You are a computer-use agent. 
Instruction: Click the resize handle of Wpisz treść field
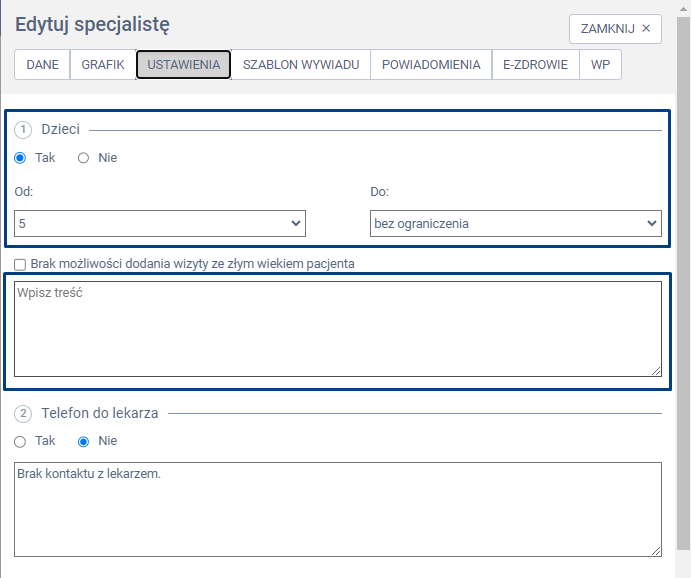pyautogui.click(x=656, y=370)
